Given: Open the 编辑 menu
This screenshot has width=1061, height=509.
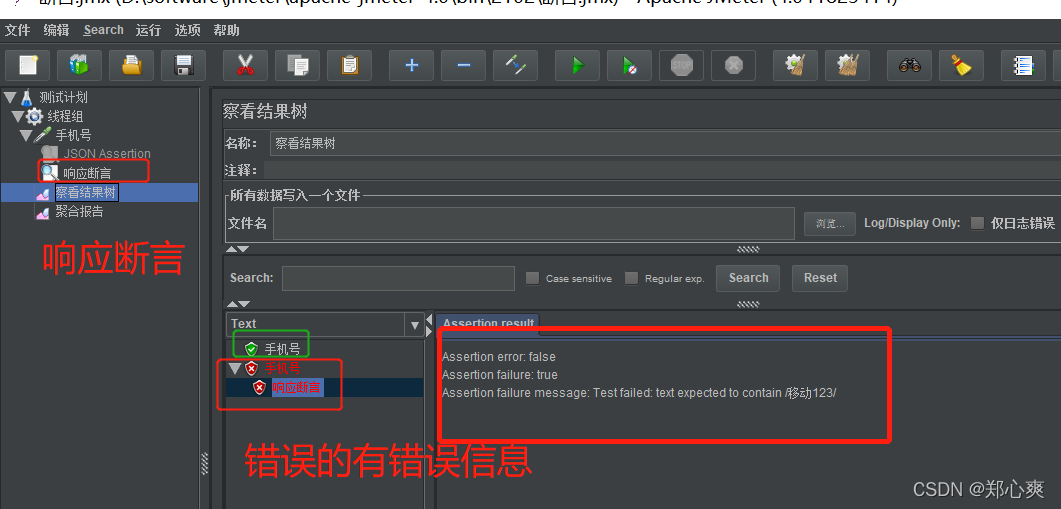Looking at the screenshot, I should click(56, 30).
